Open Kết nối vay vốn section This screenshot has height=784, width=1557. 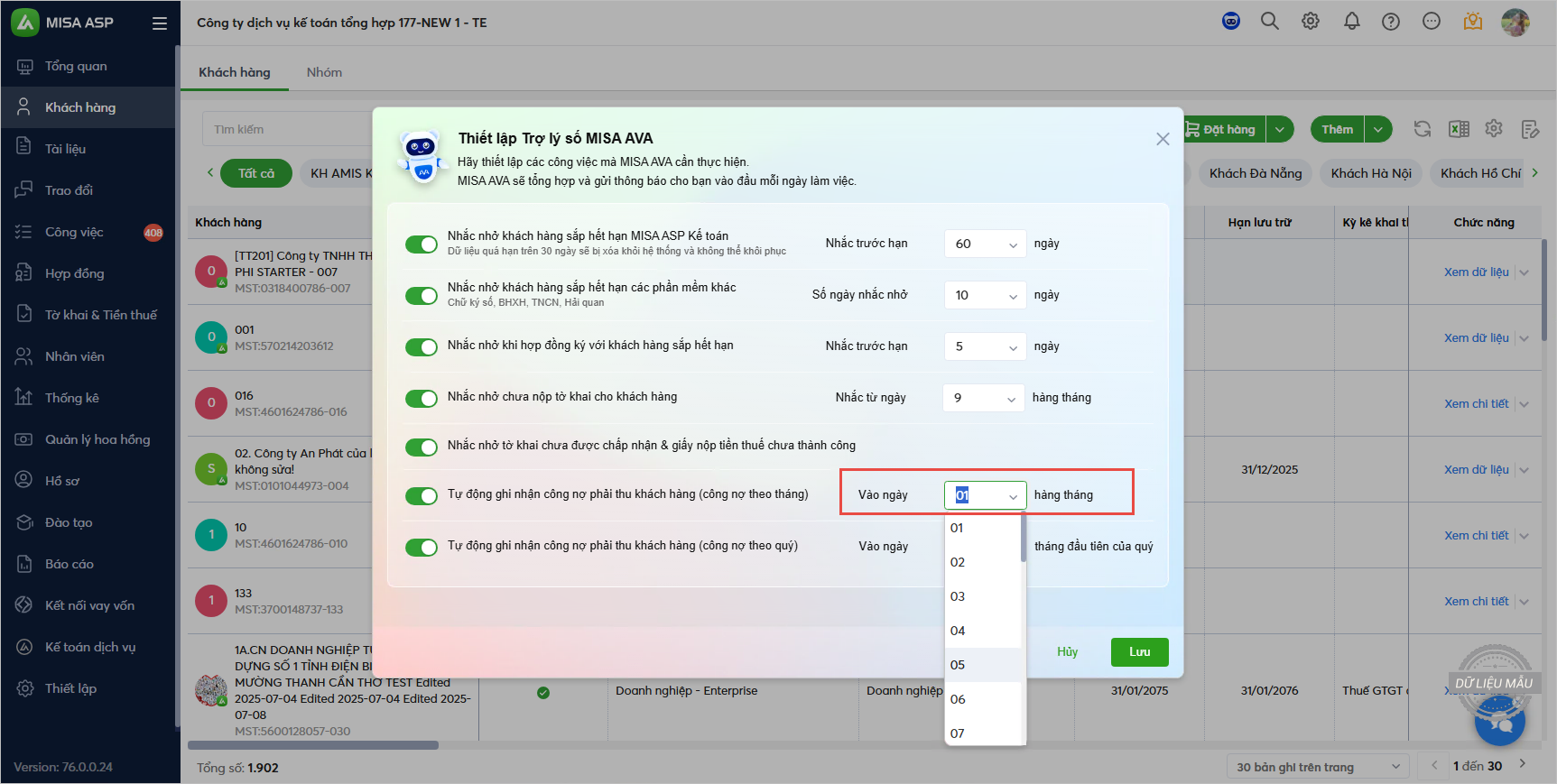tap(88, 605)
